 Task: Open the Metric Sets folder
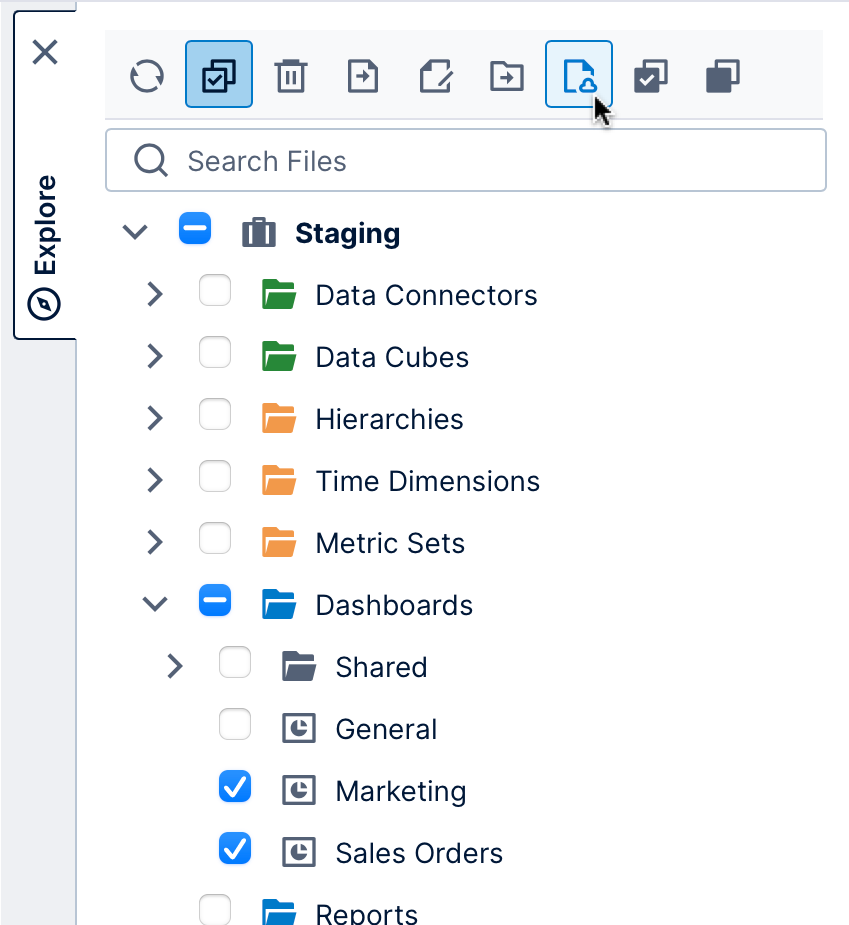(x=390, y=542)
